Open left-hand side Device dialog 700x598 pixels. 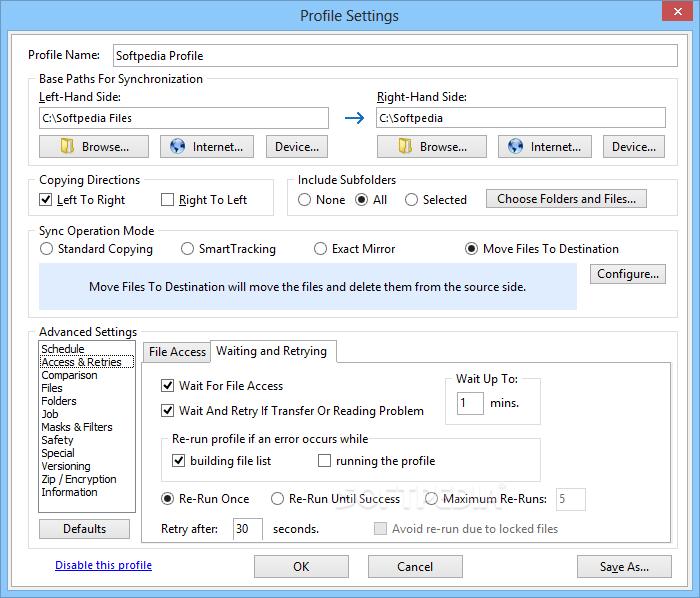pyautogui.click(x=297, y=147)
